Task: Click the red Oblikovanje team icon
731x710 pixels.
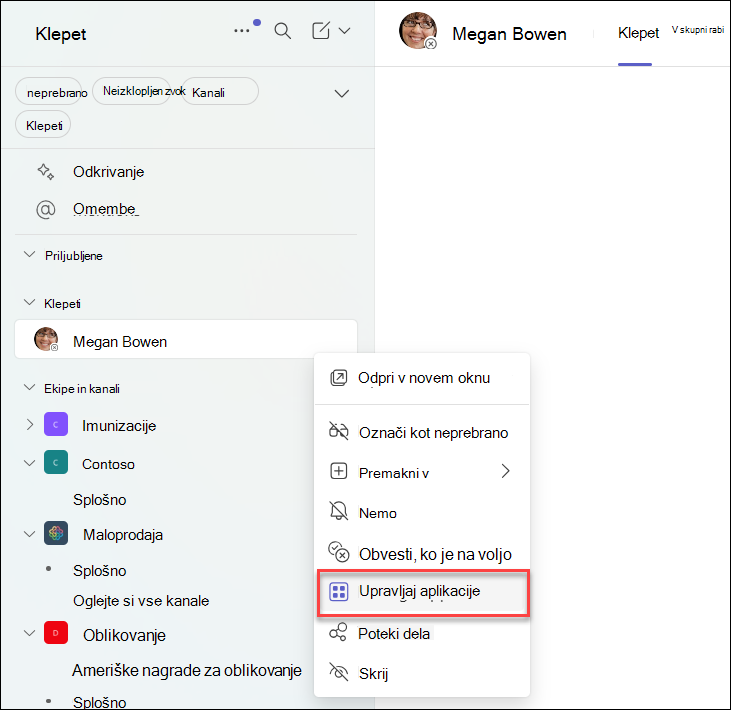Action: (56, 633)
